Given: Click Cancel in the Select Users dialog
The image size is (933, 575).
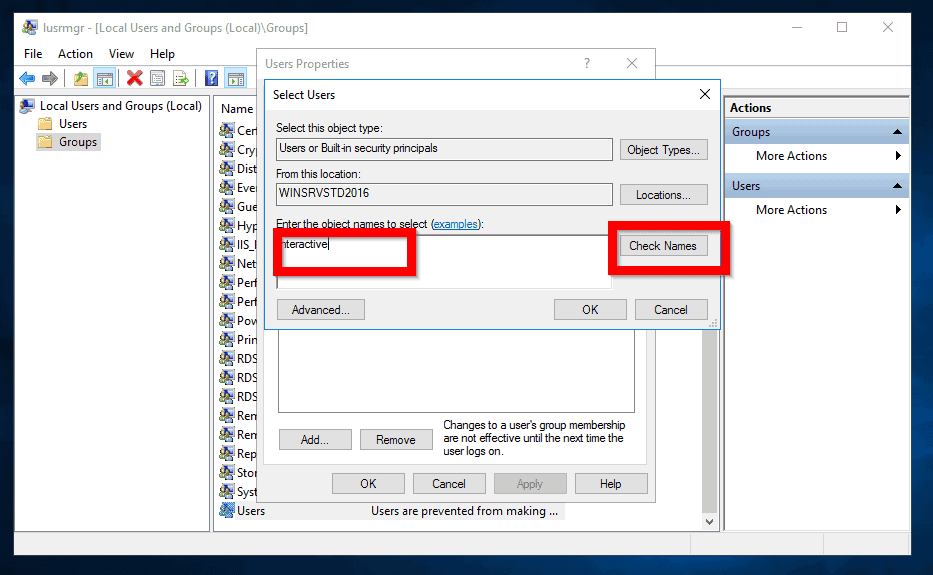Looking at the screenshot, I should tap(671, 310).
